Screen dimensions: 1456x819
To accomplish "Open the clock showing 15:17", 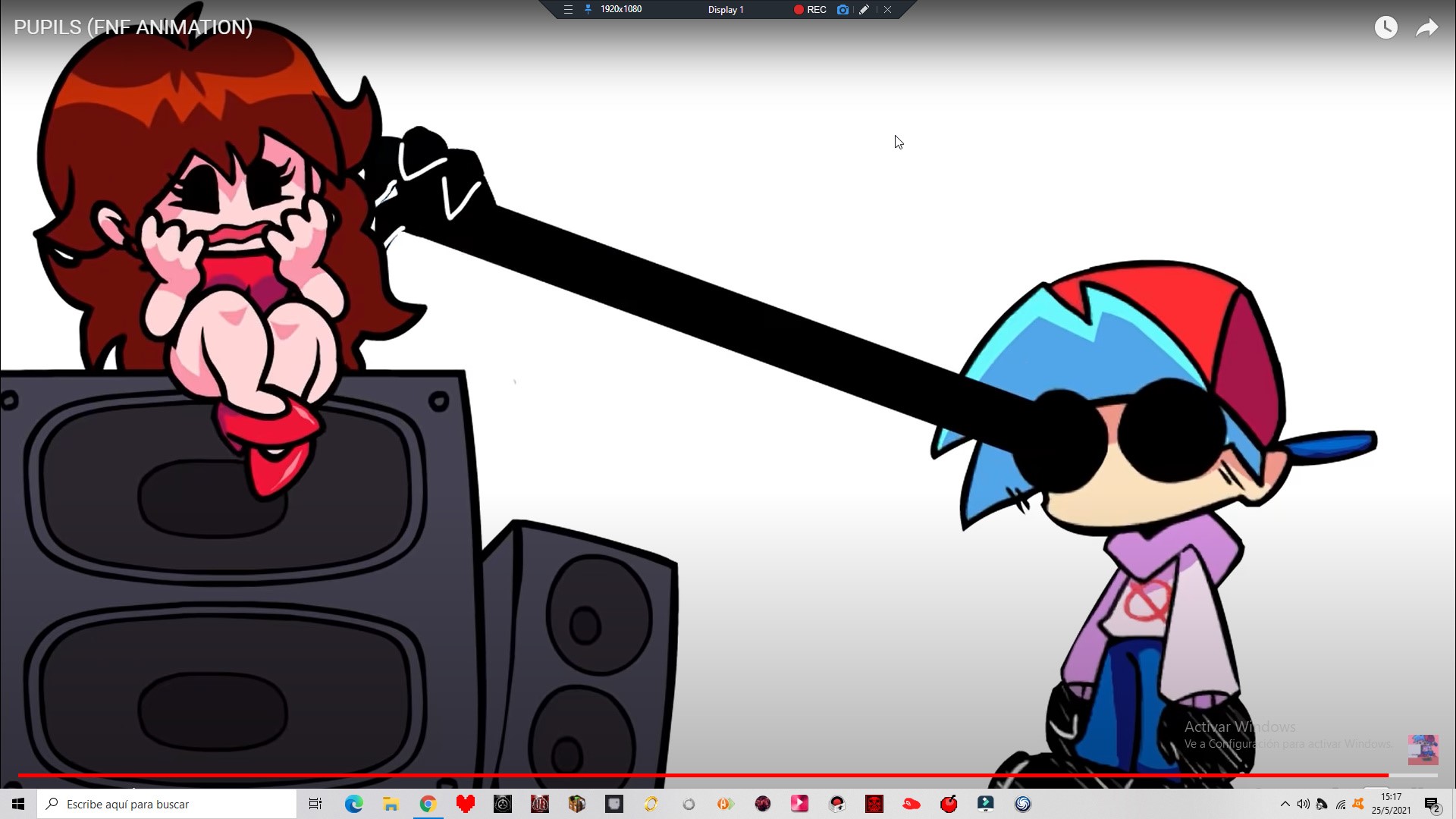I will pyautogui.click(x=1391, y=804).
